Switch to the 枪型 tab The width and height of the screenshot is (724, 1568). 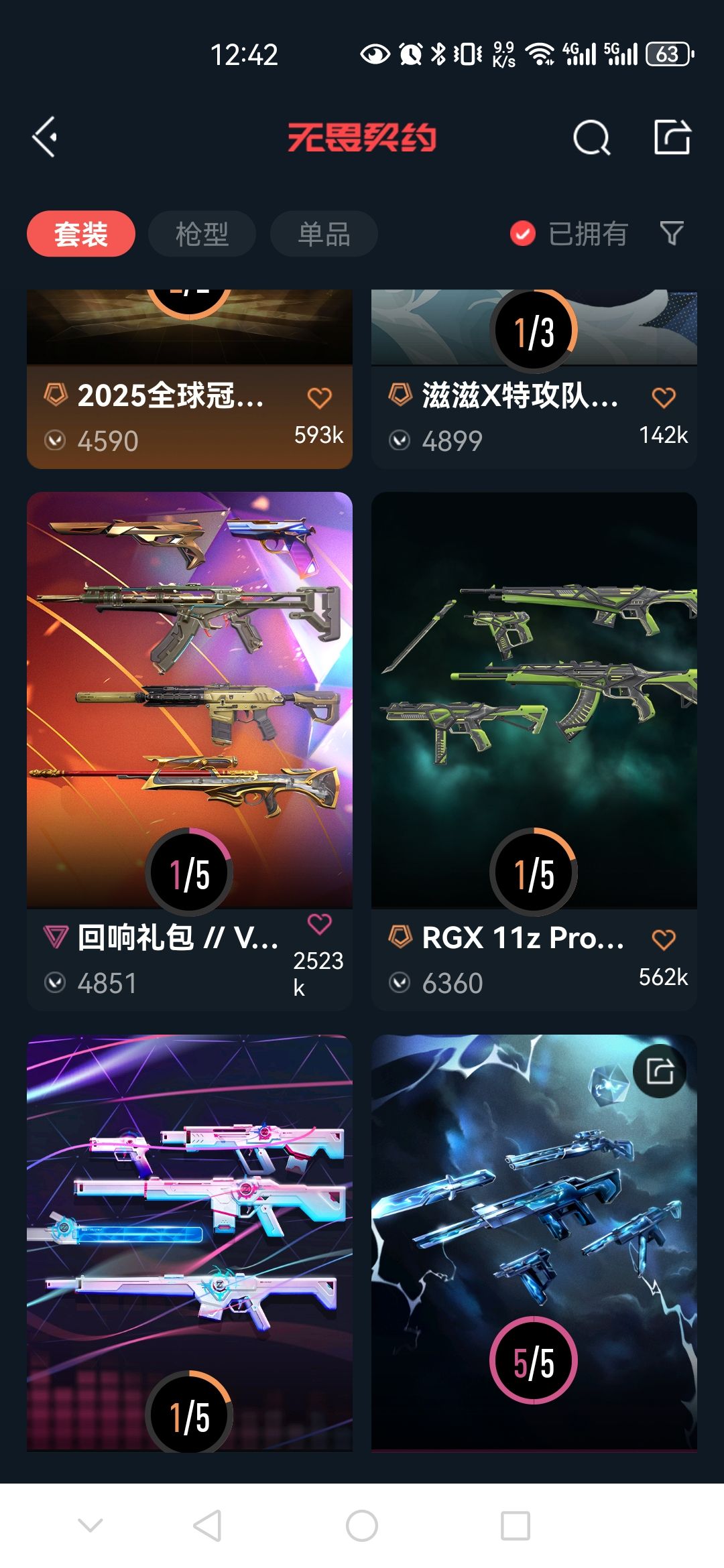pyautogui.click(x=202, y=234)
